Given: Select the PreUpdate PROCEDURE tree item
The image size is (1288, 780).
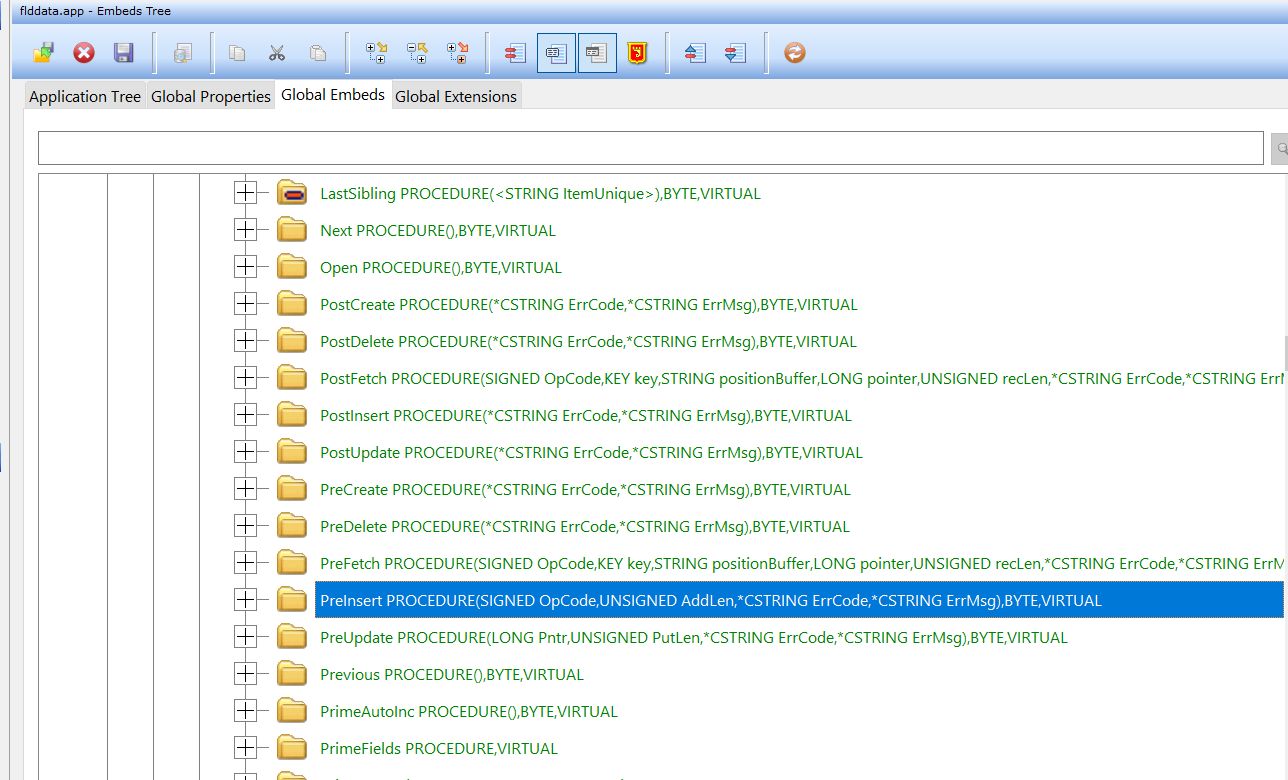Looking at the screenshot, I should click(693, 637).
